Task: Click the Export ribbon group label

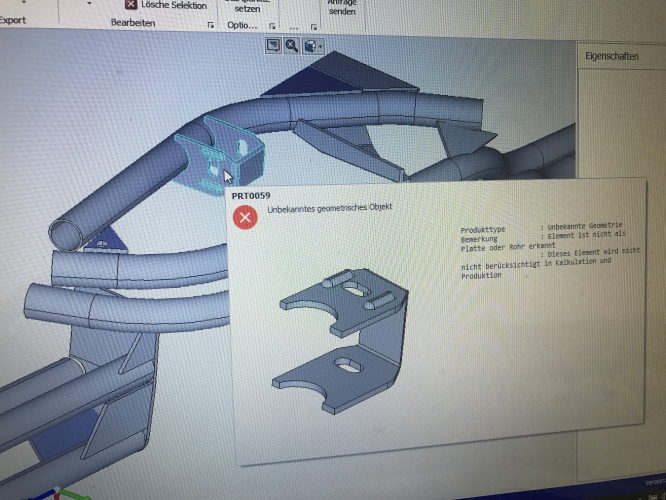Action: (x=12, y=21)
